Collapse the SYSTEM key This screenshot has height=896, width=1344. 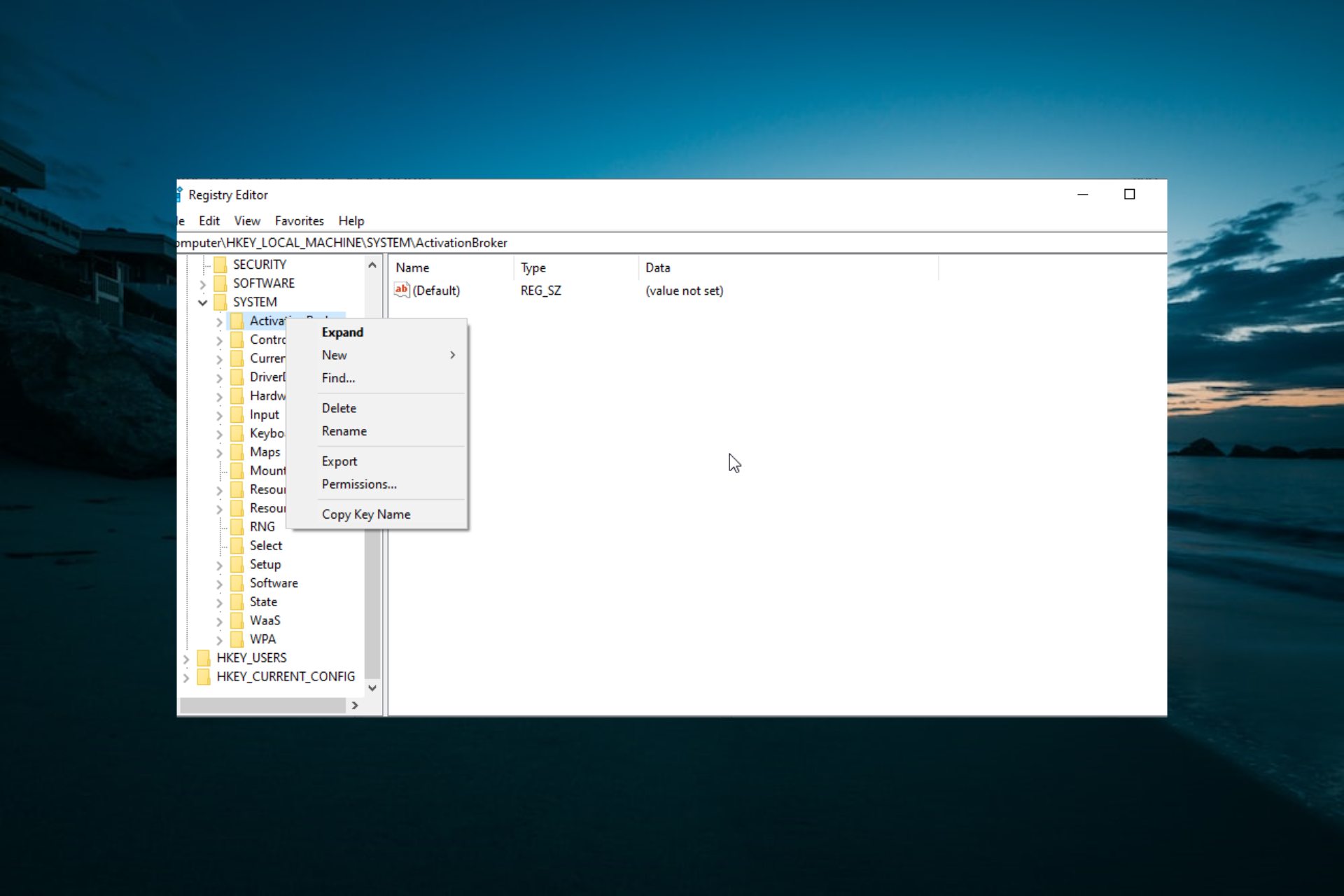pos(203,302)
